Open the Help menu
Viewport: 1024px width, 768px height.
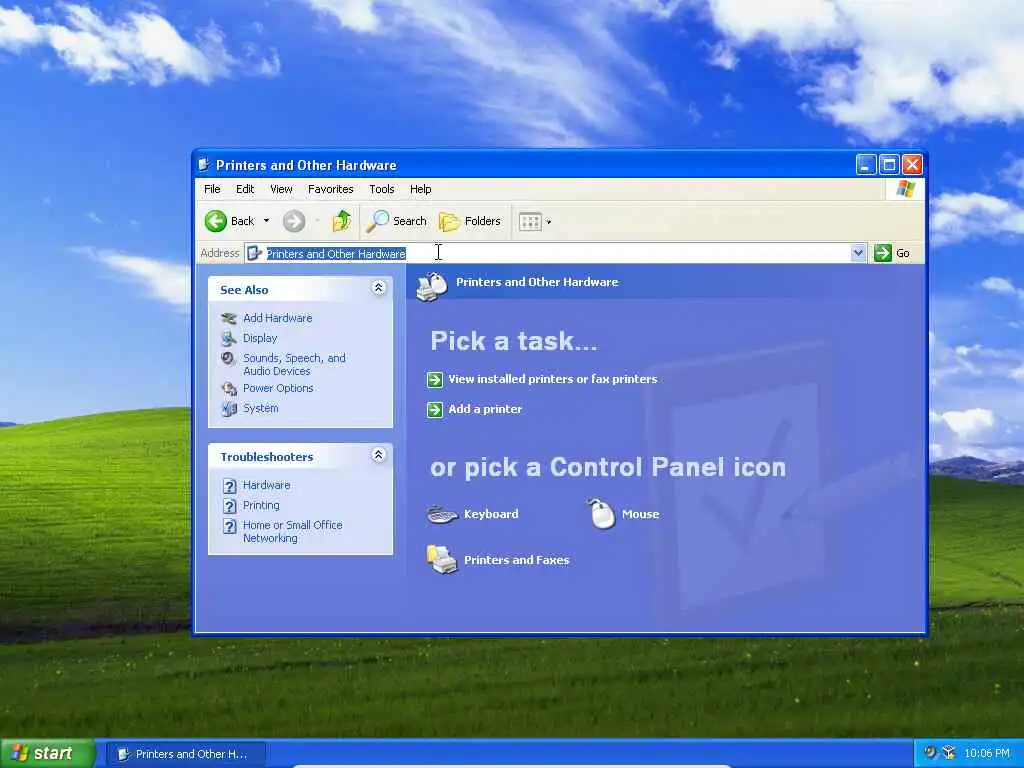click(x=421, y=189)
